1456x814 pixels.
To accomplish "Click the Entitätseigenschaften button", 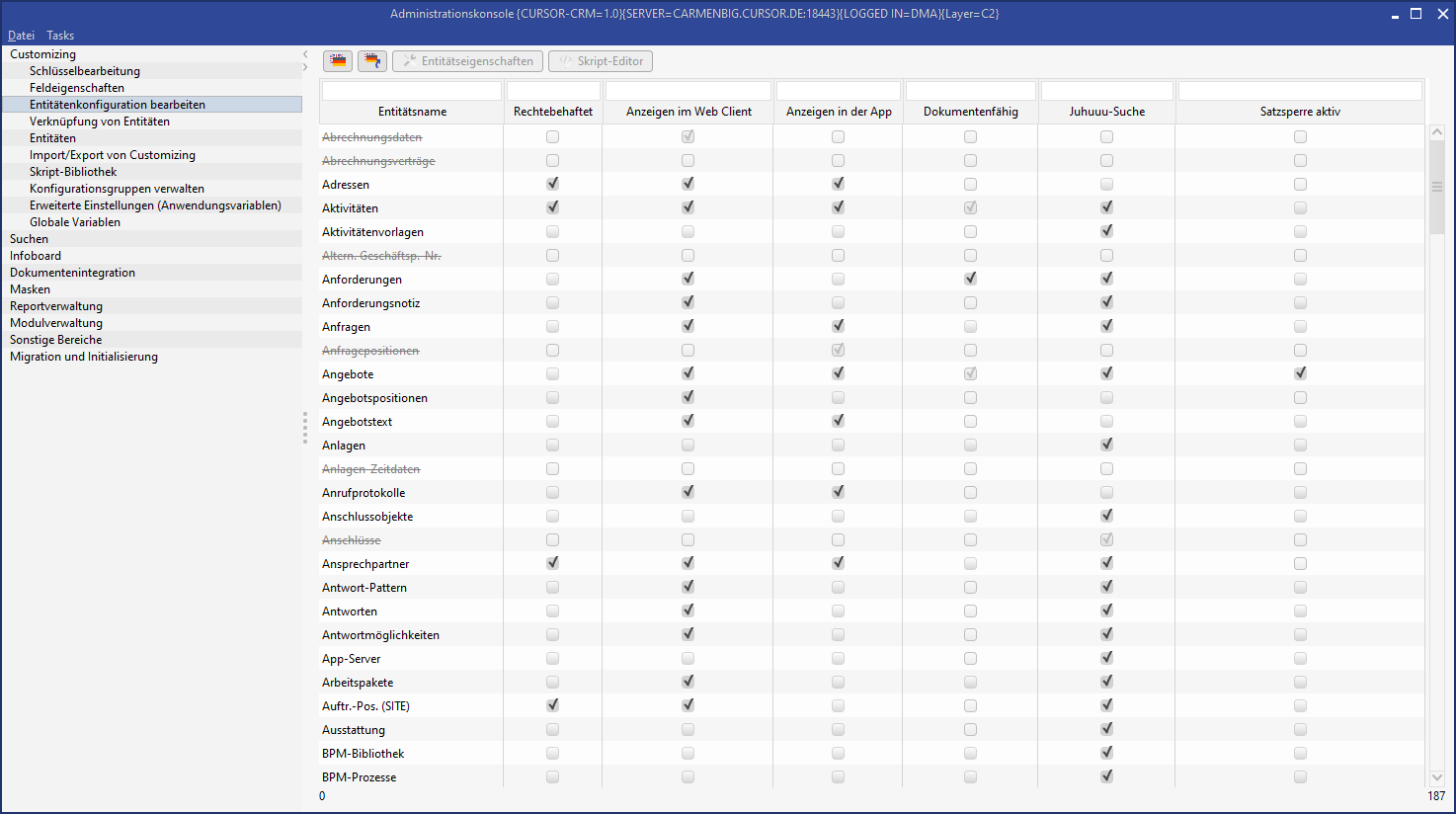I will coord(468,61).
